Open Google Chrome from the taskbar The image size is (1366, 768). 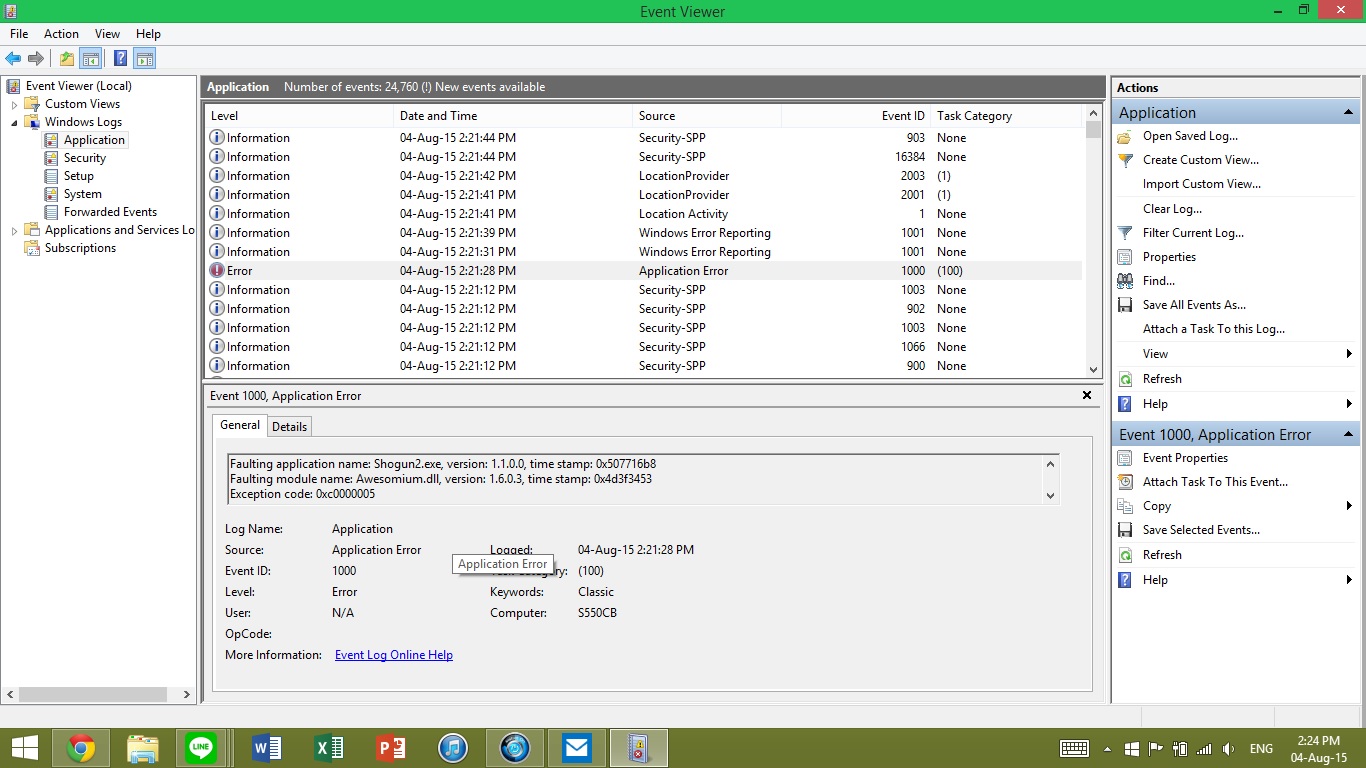pyautogui.click(x=81, y=748)
